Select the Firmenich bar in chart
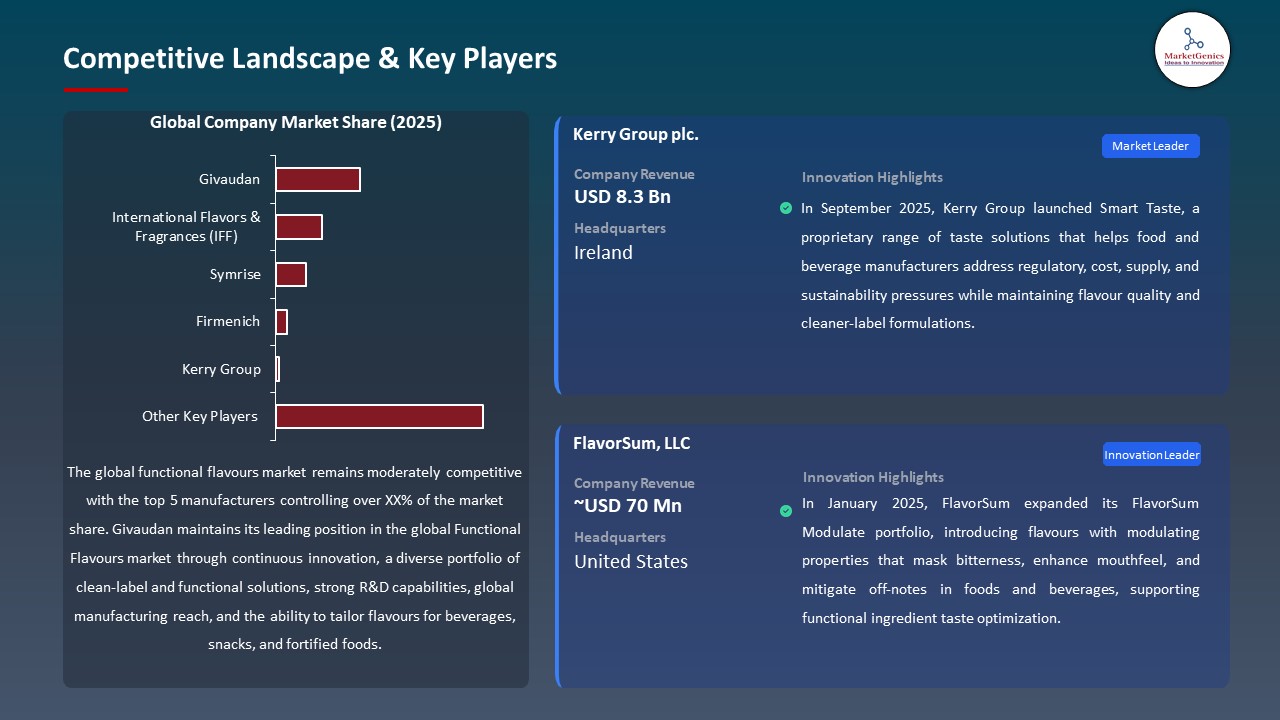This screenshot has height=720, width=1280. 281,322
